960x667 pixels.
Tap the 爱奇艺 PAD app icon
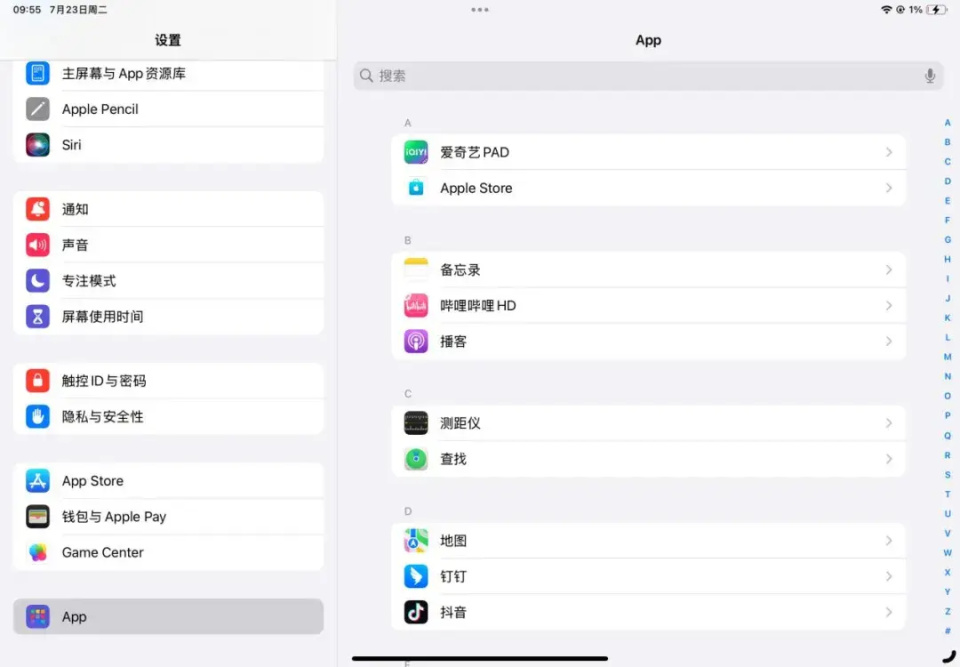click(x=416, y=152)
